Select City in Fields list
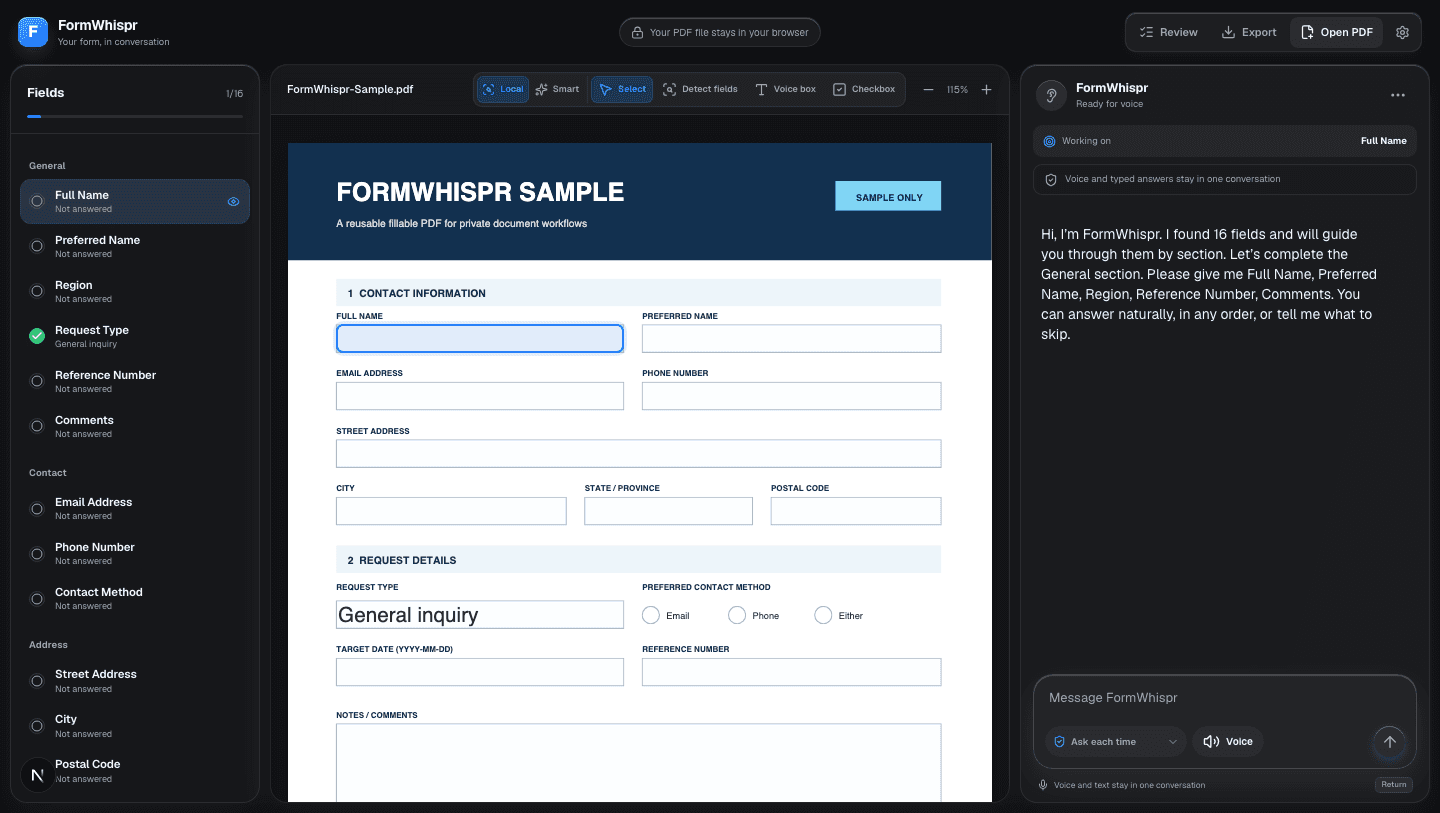The width and height of the screenshot is (1440, 813). coord(135,725)
